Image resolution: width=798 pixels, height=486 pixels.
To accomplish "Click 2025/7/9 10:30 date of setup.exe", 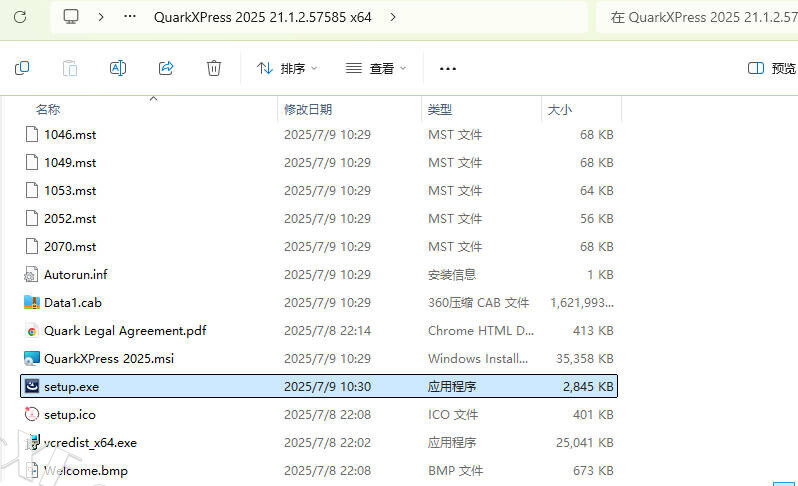I will pyautogui.click(x=327, y=387).
